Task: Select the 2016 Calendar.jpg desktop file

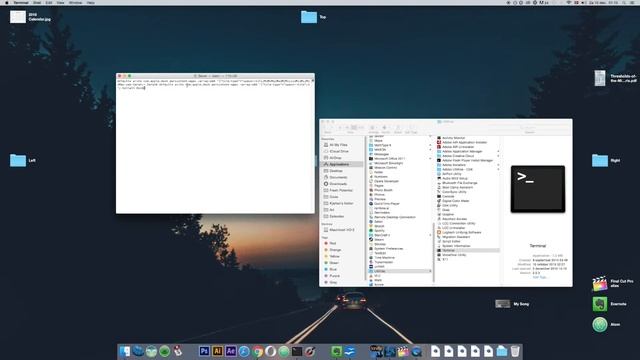Action: point(18,17)
